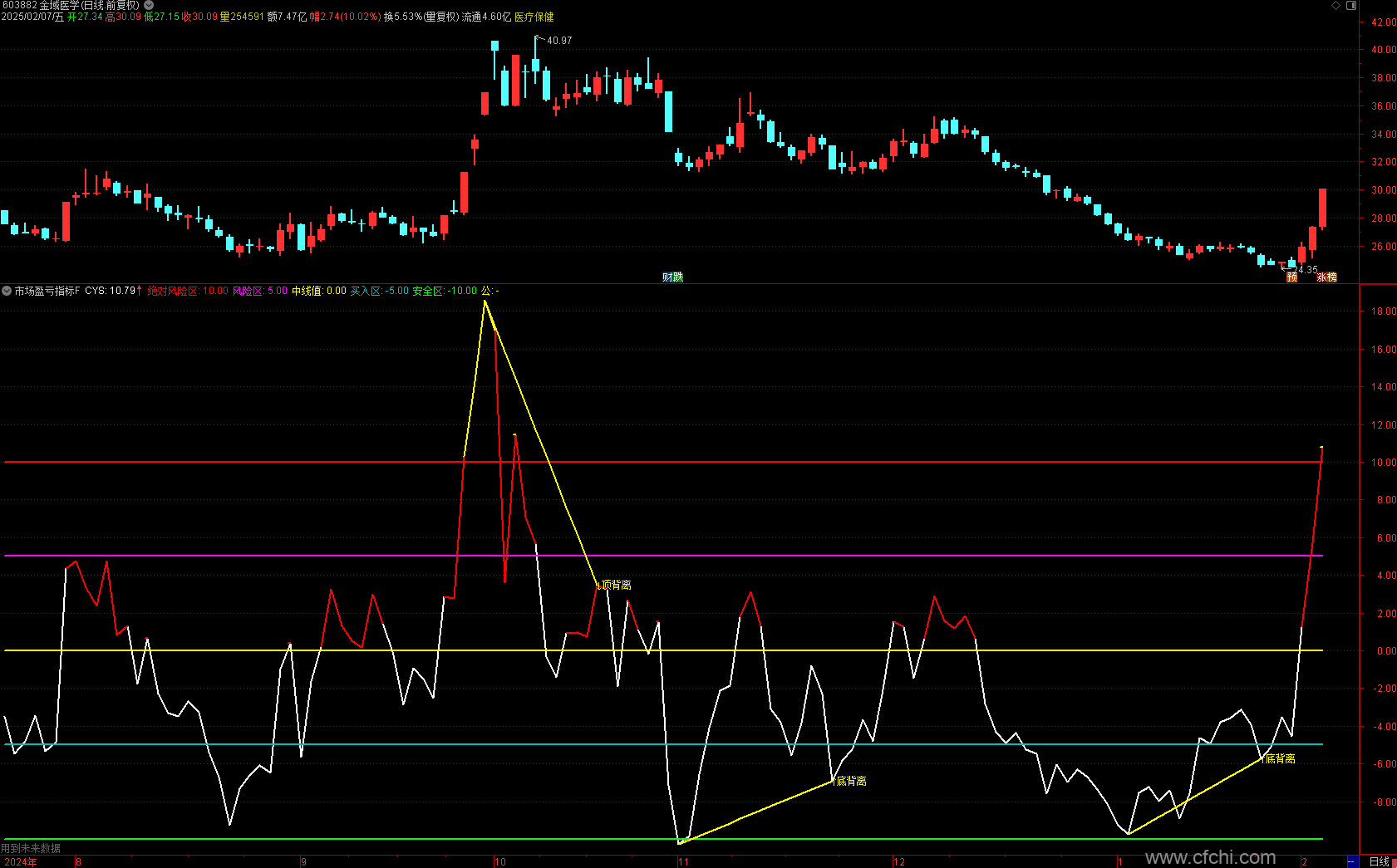This screenshot has height=868, width=1397.
Task: Click the stock code 603882 text
Action: point(19,5)
